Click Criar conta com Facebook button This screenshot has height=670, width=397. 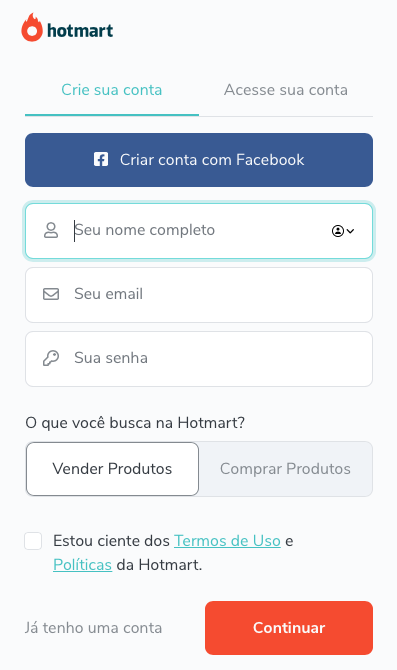[x=199, y=160]
